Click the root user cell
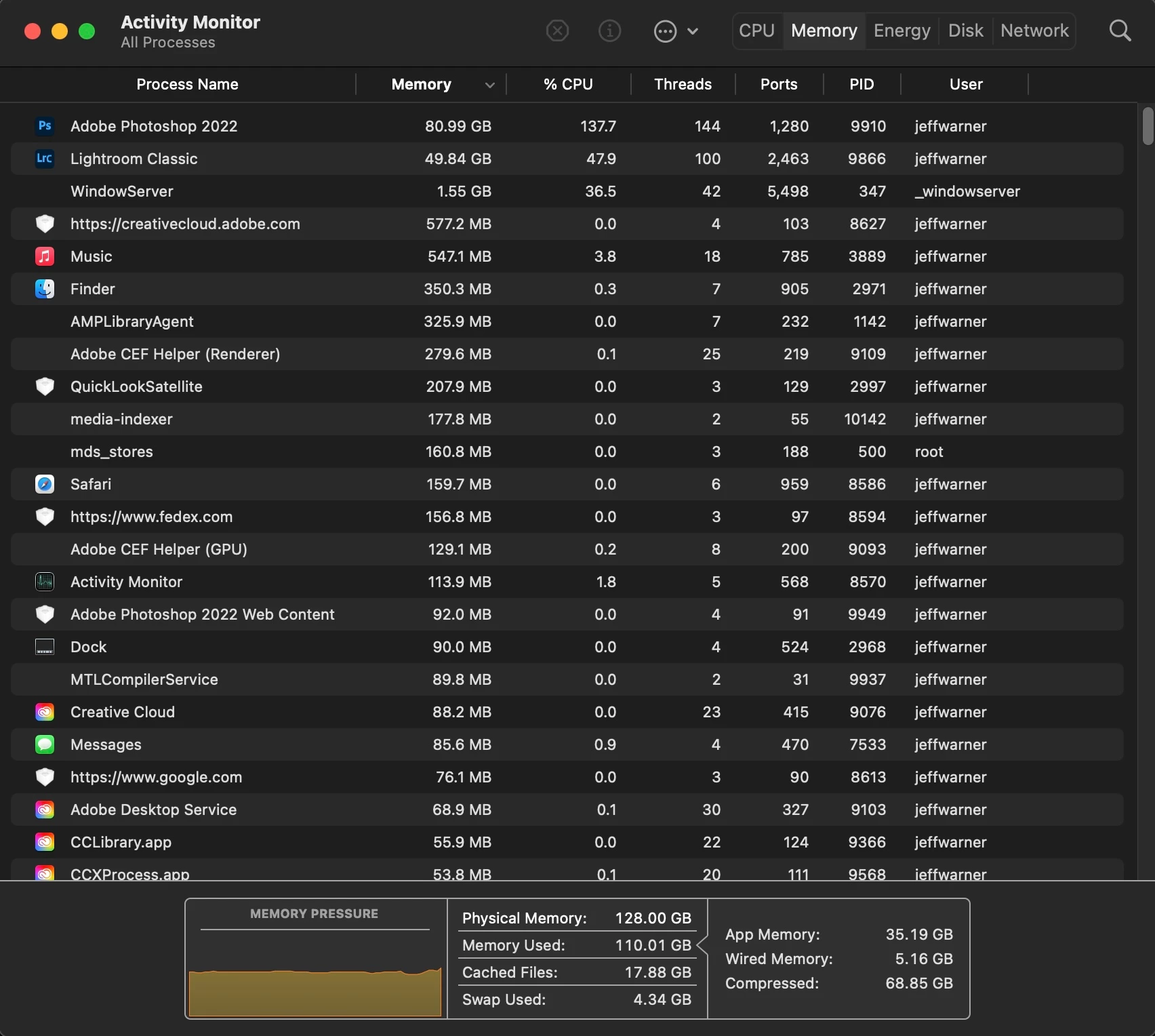1155x1036 pixels. pos(929,452)
